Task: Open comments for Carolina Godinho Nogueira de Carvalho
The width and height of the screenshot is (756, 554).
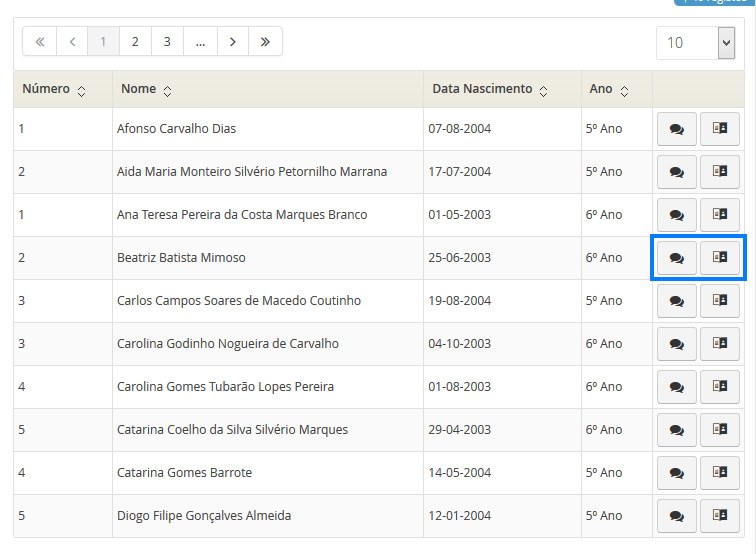Action: [x=676, y=344]
